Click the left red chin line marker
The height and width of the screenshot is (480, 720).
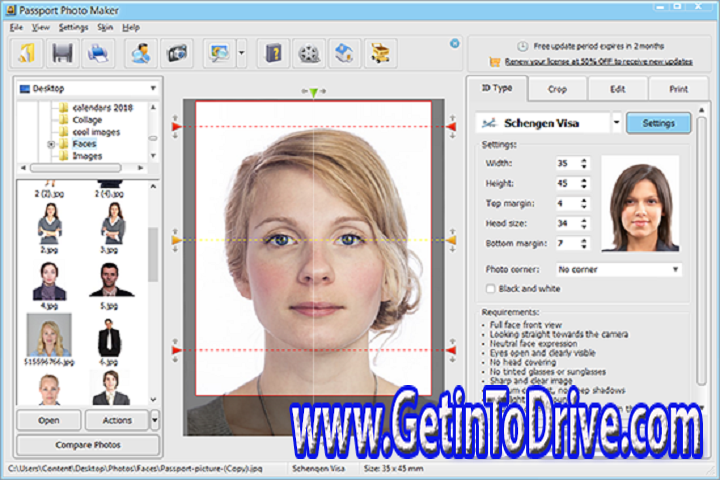(177, 350)
